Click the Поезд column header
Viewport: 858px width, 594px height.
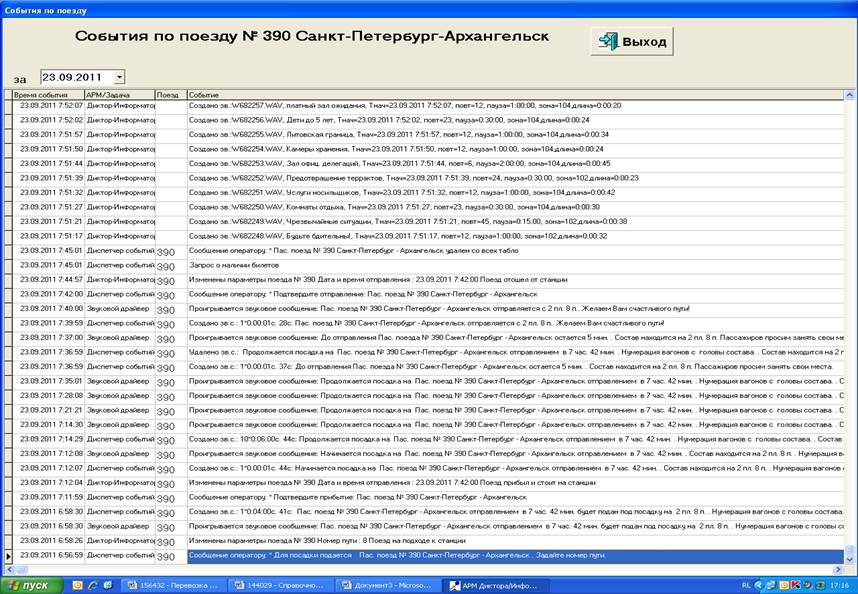click(x=170, y=94)
